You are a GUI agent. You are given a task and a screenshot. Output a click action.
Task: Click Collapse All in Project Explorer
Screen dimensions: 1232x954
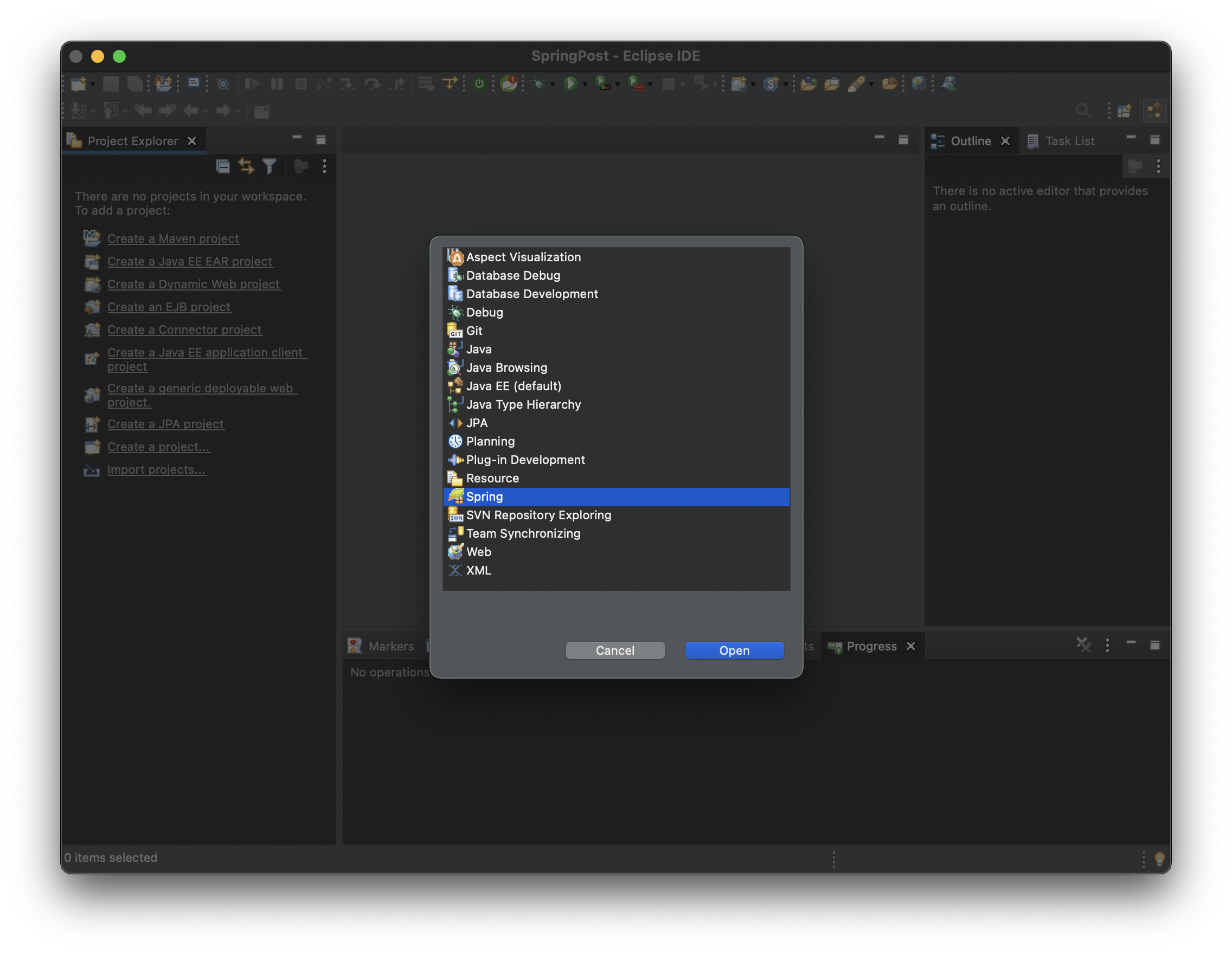pyautogui.click(x=223, y=166)
